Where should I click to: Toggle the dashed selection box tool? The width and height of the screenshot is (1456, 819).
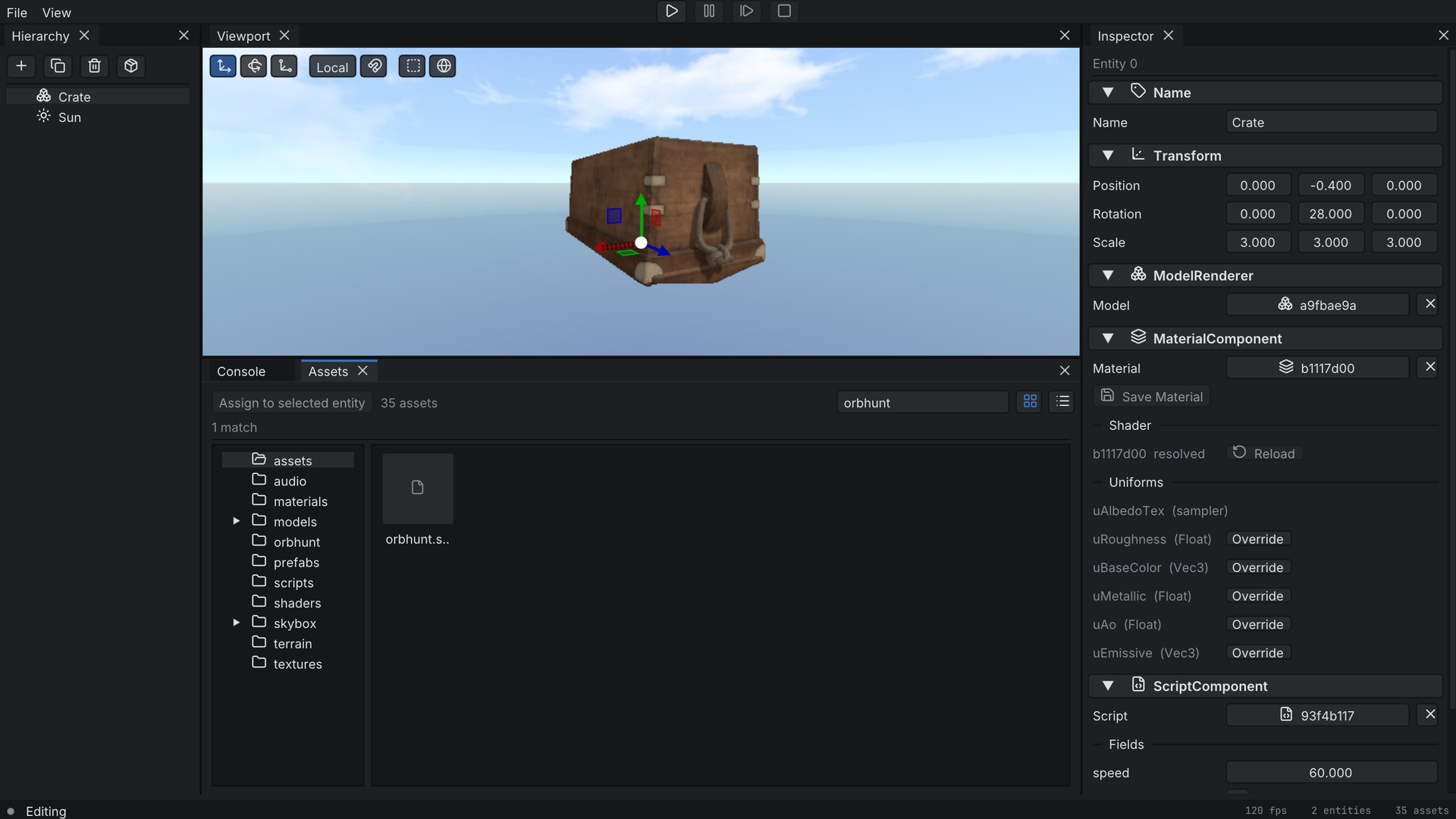pos(413,66)
